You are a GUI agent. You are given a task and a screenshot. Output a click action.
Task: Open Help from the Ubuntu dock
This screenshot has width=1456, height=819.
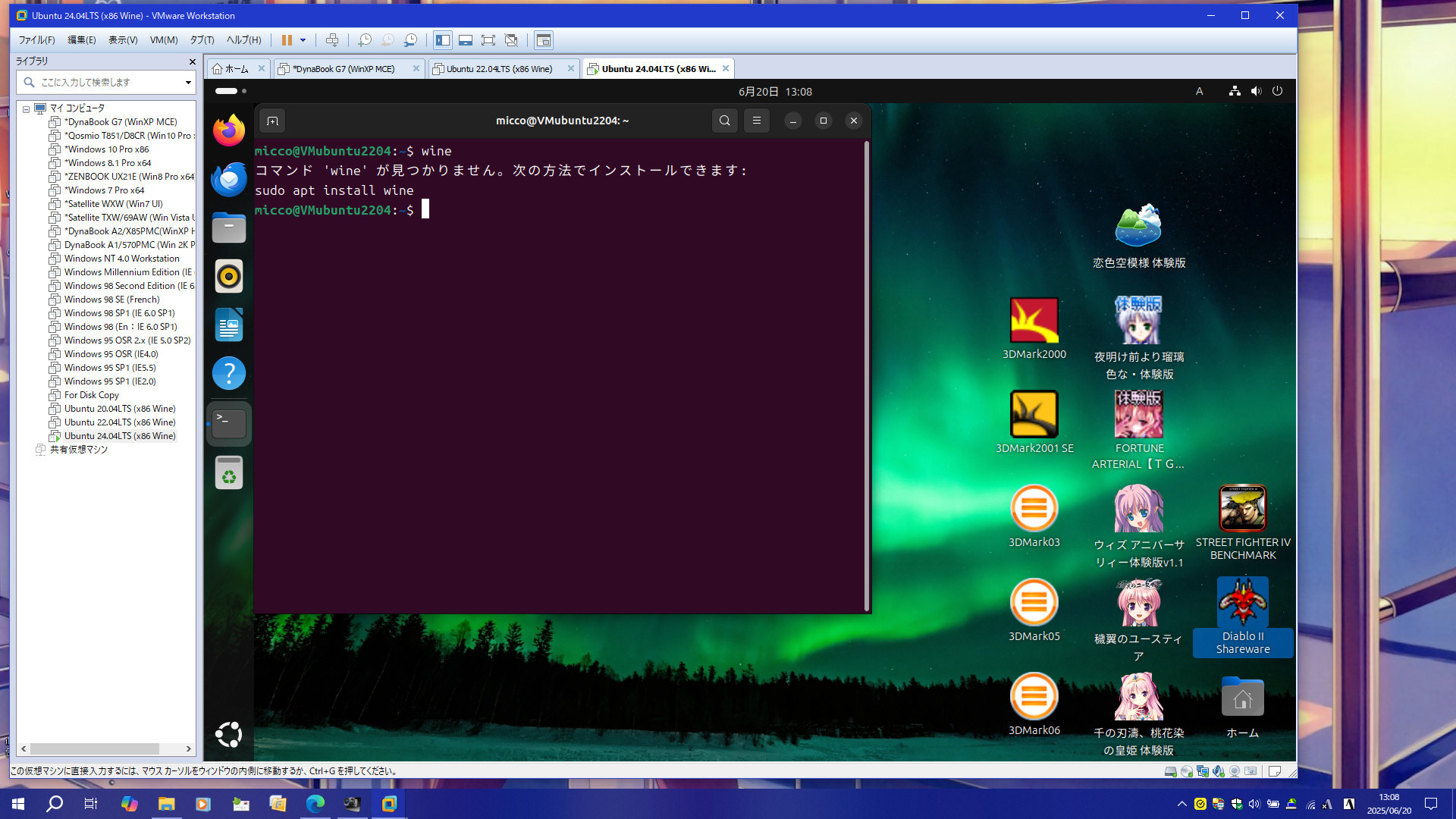pos(228,373)
